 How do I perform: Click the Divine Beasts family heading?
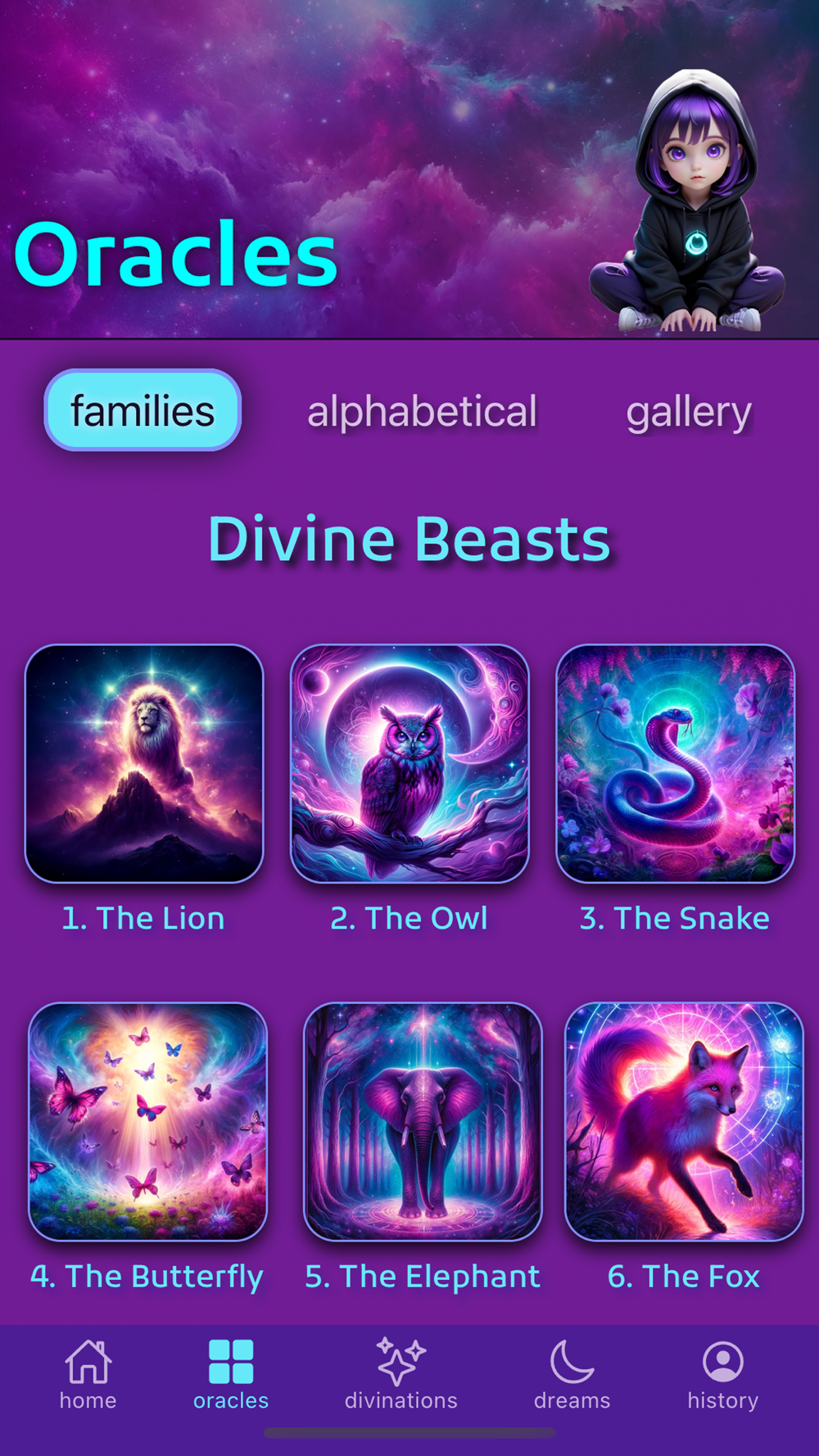[x=409, y=540]
